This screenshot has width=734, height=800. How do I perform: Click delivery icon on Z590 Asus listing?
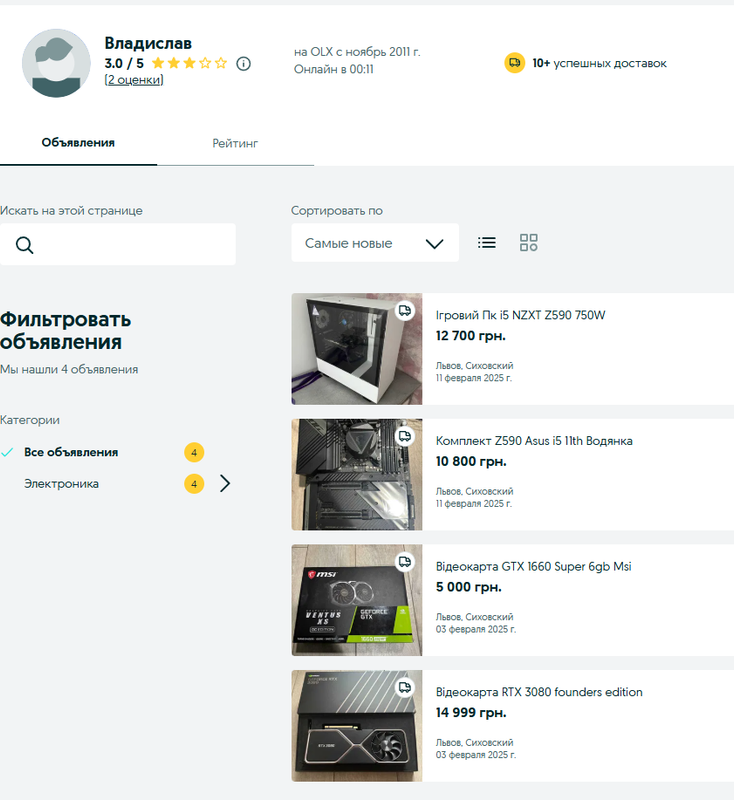405,436
